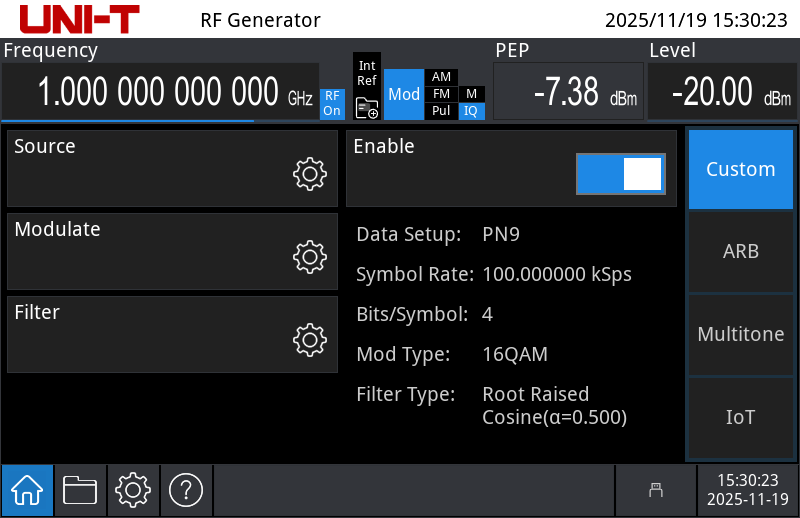Switch to the ARB tab
This screenshot has height=518, width=800.
(740, 251)
